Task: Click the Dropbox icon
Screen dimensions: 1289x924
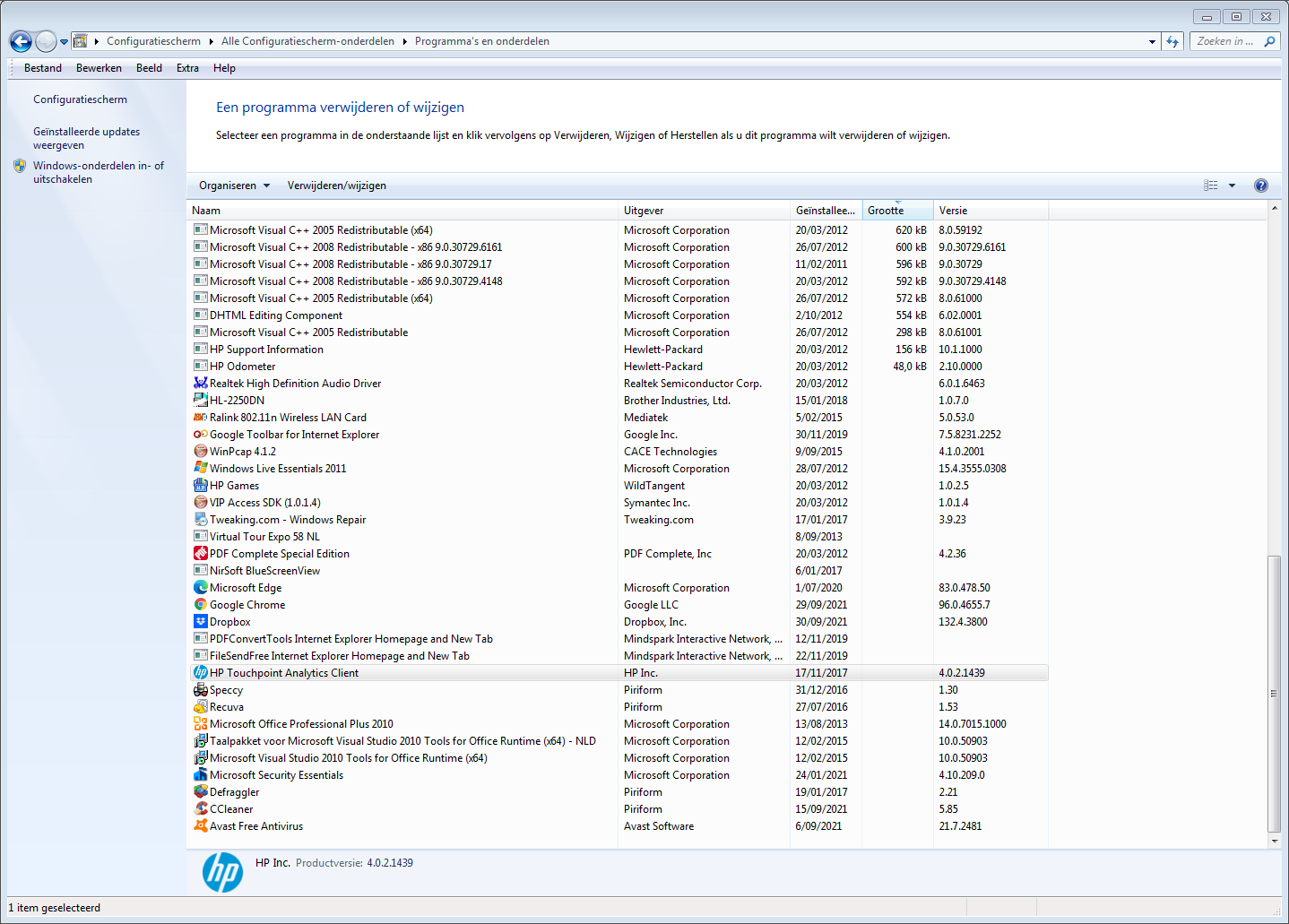Action: tap(201, 622)
